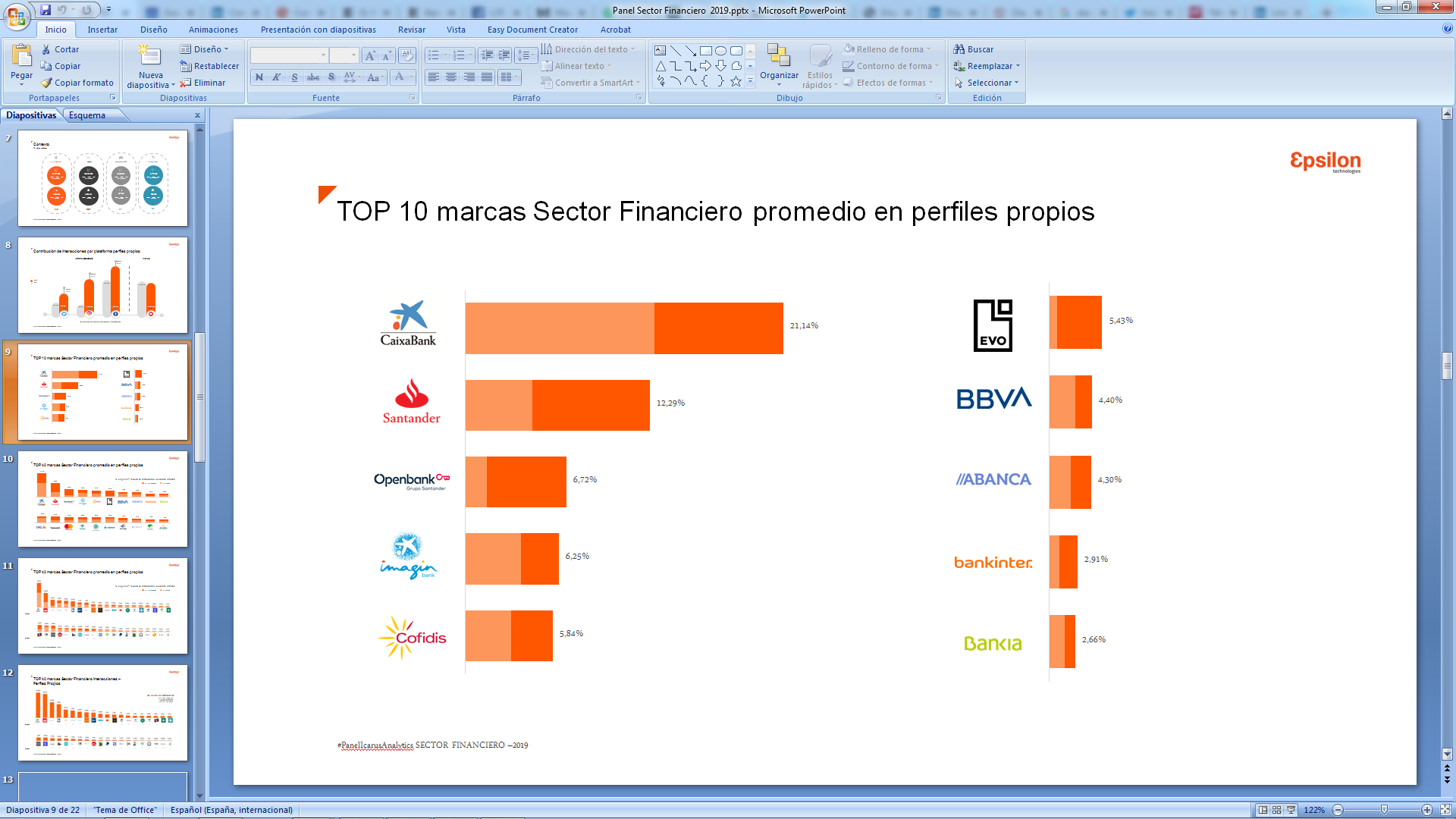Click the Office button

tap(17, 16)
